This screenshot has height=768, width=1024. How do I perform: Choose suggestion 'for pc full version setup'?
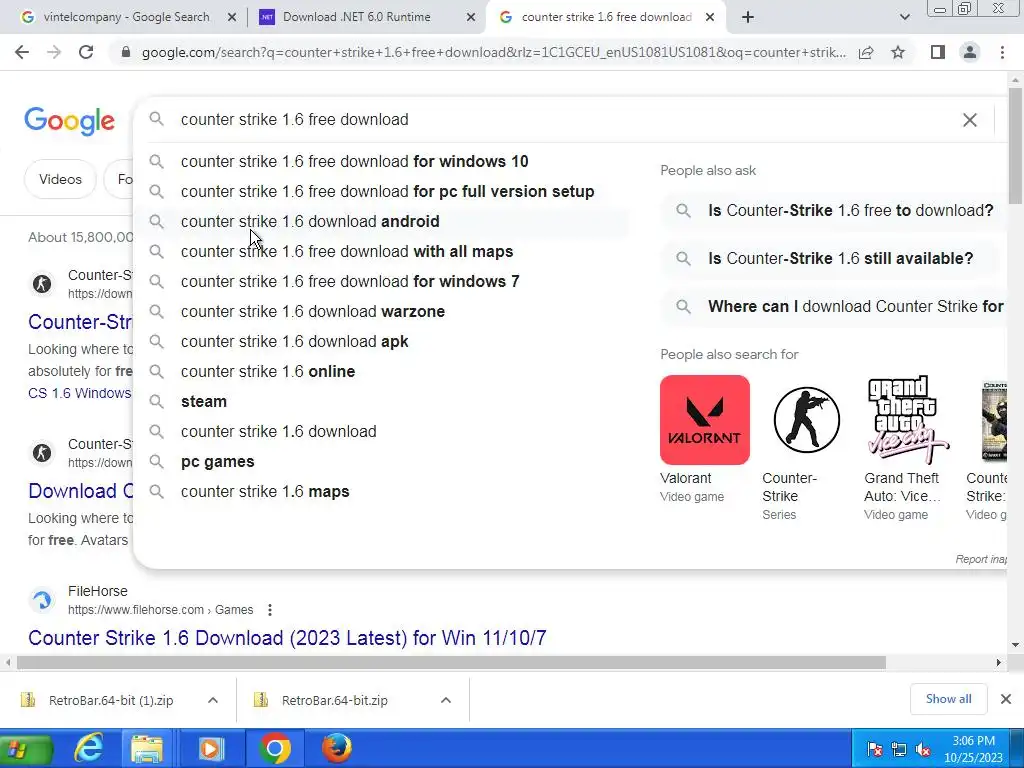(x=382, y=191)
